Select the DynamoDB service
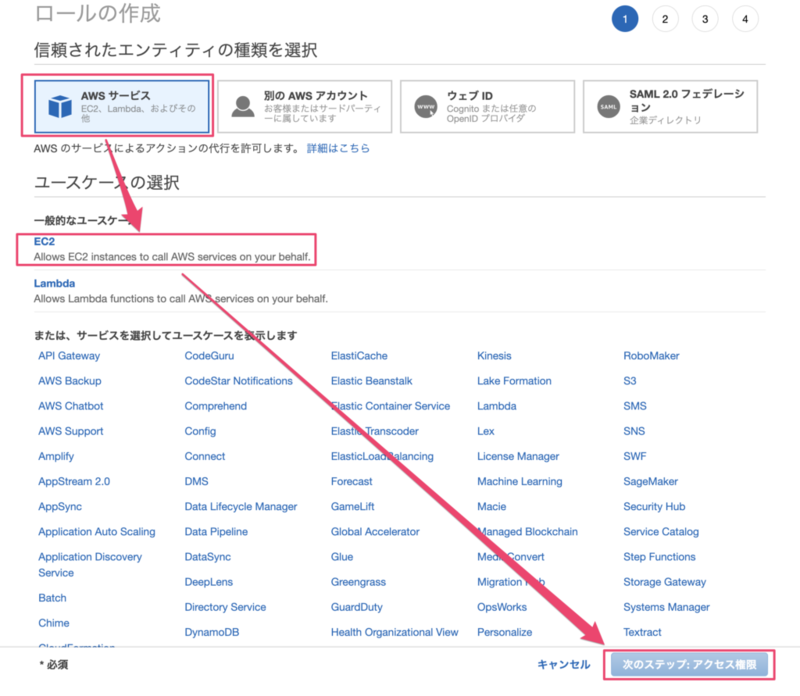 click(x=212, y=632)
